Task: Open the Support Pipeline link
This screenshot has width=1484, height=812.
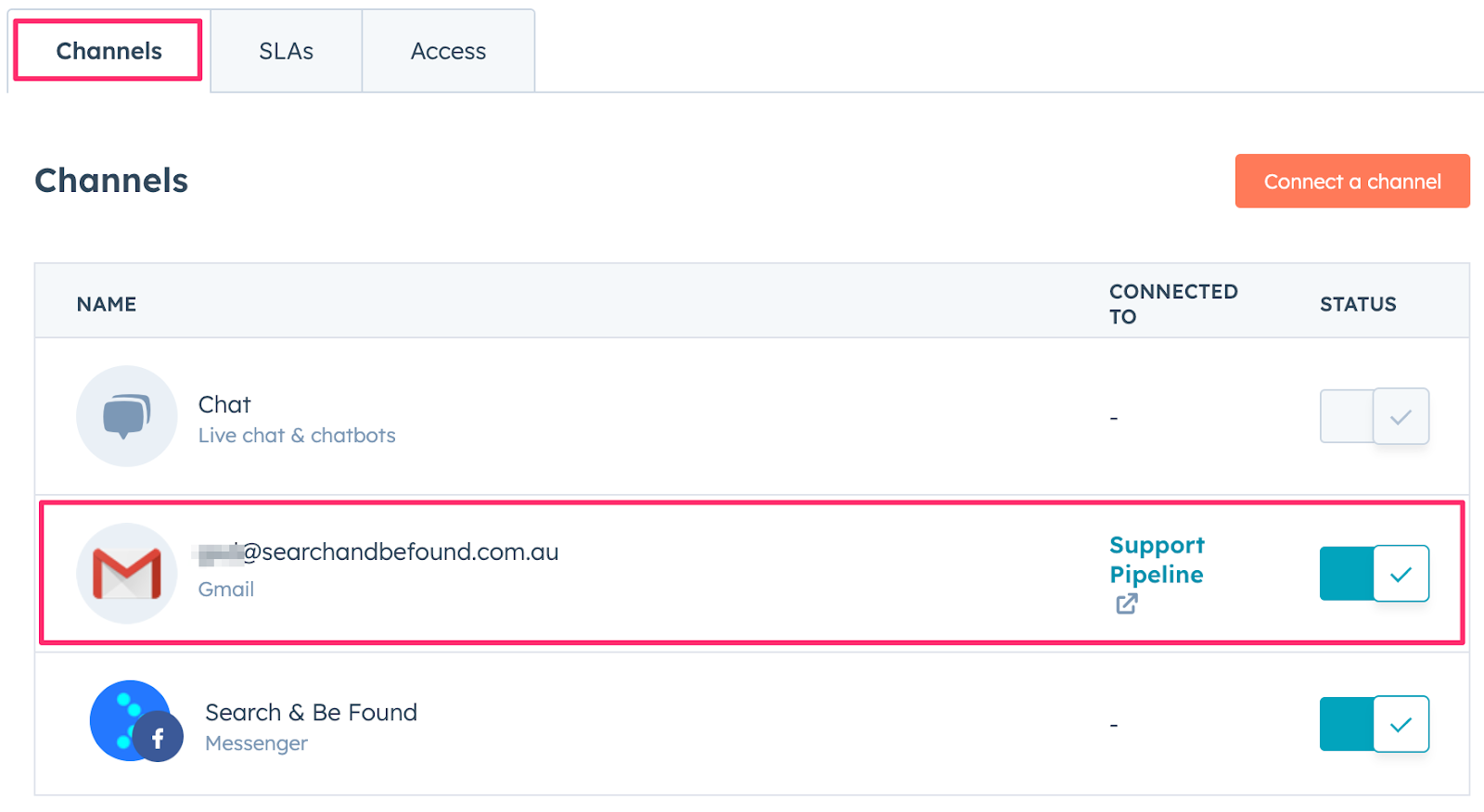Action: (x=1156, y=559)
